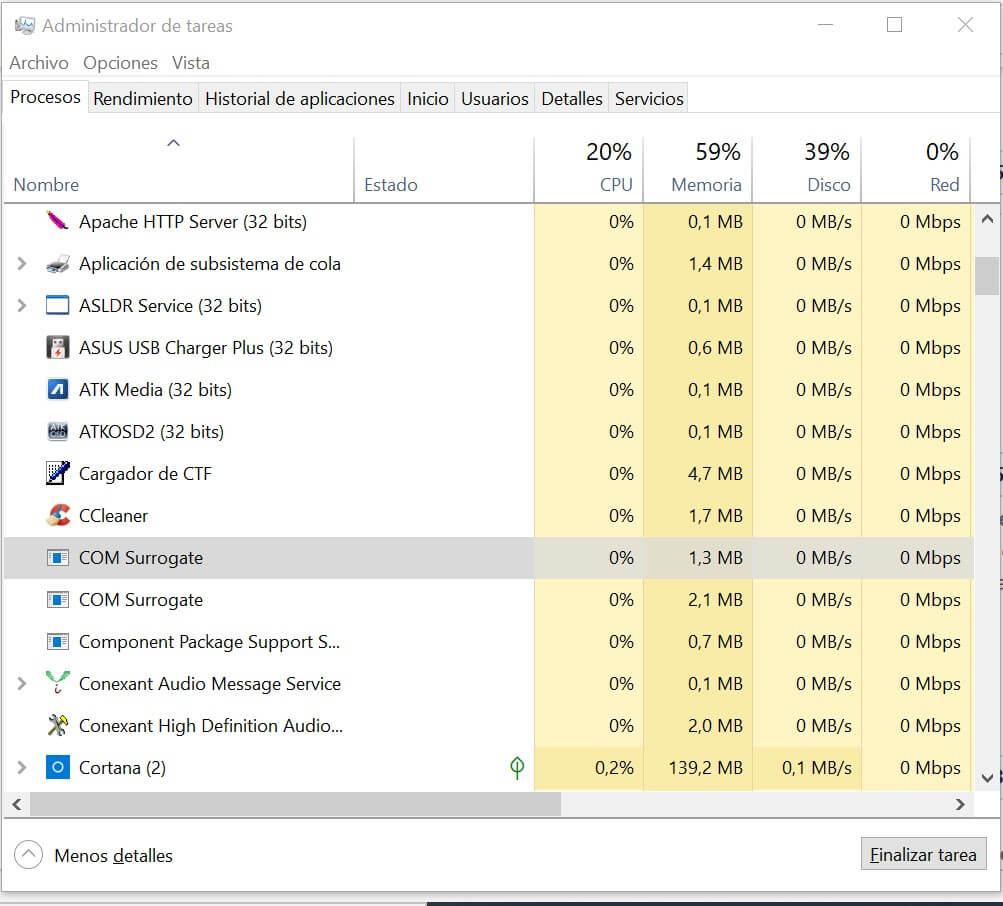Image resolution: width=1003 pixels, height=906 pixels.
Task: Click the Finalizar tarea button
Action: point(923,854)
